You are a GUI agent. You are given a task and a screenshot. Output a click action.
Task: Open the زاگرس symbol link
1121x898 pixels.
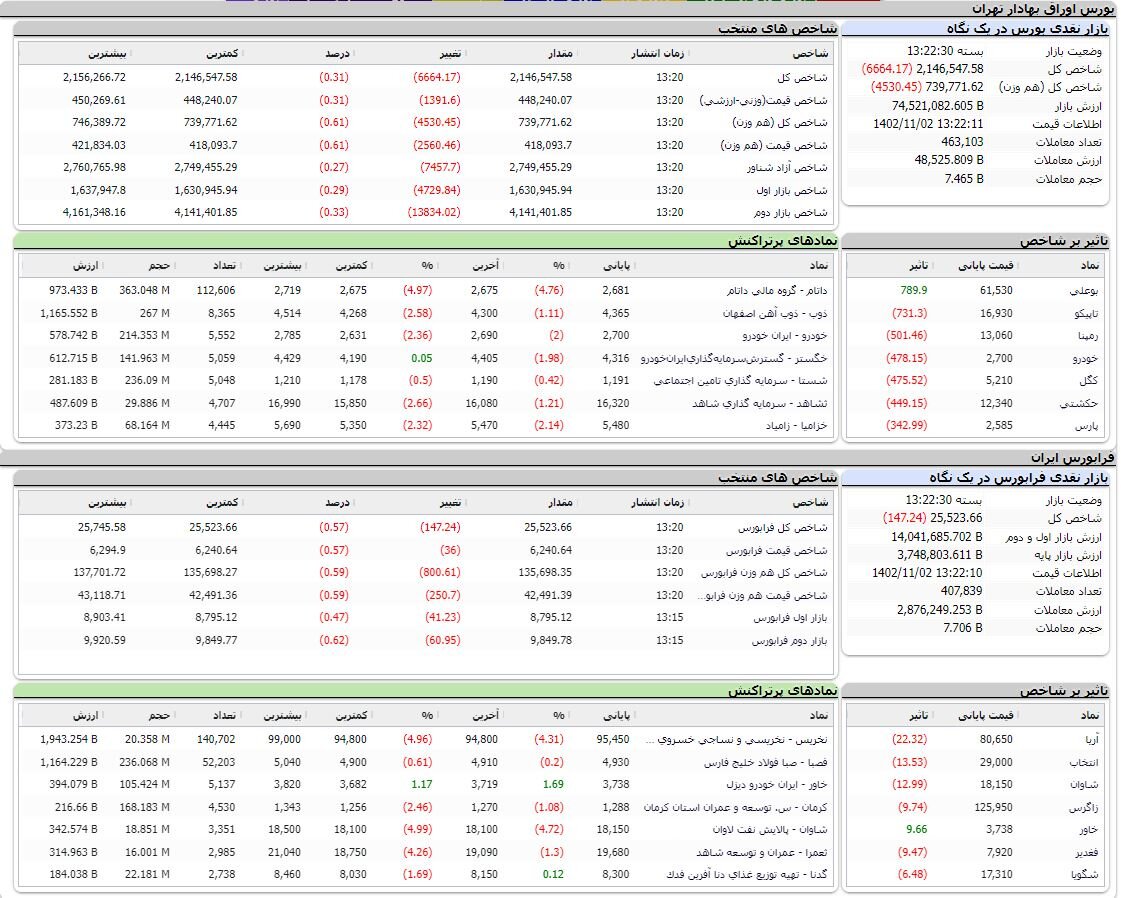1086,807
